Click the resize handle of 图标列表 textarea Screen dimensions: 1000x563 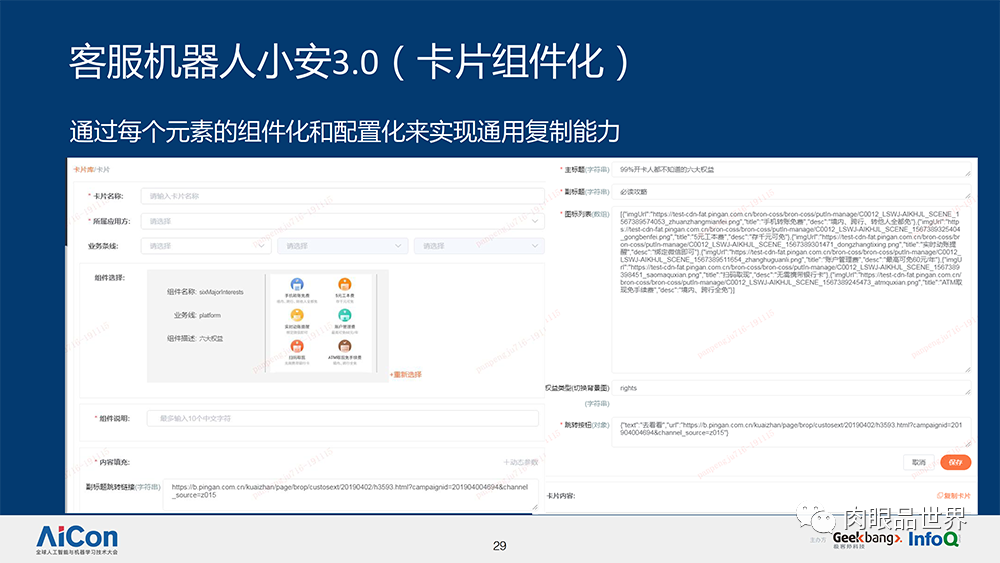click(967, 369)
